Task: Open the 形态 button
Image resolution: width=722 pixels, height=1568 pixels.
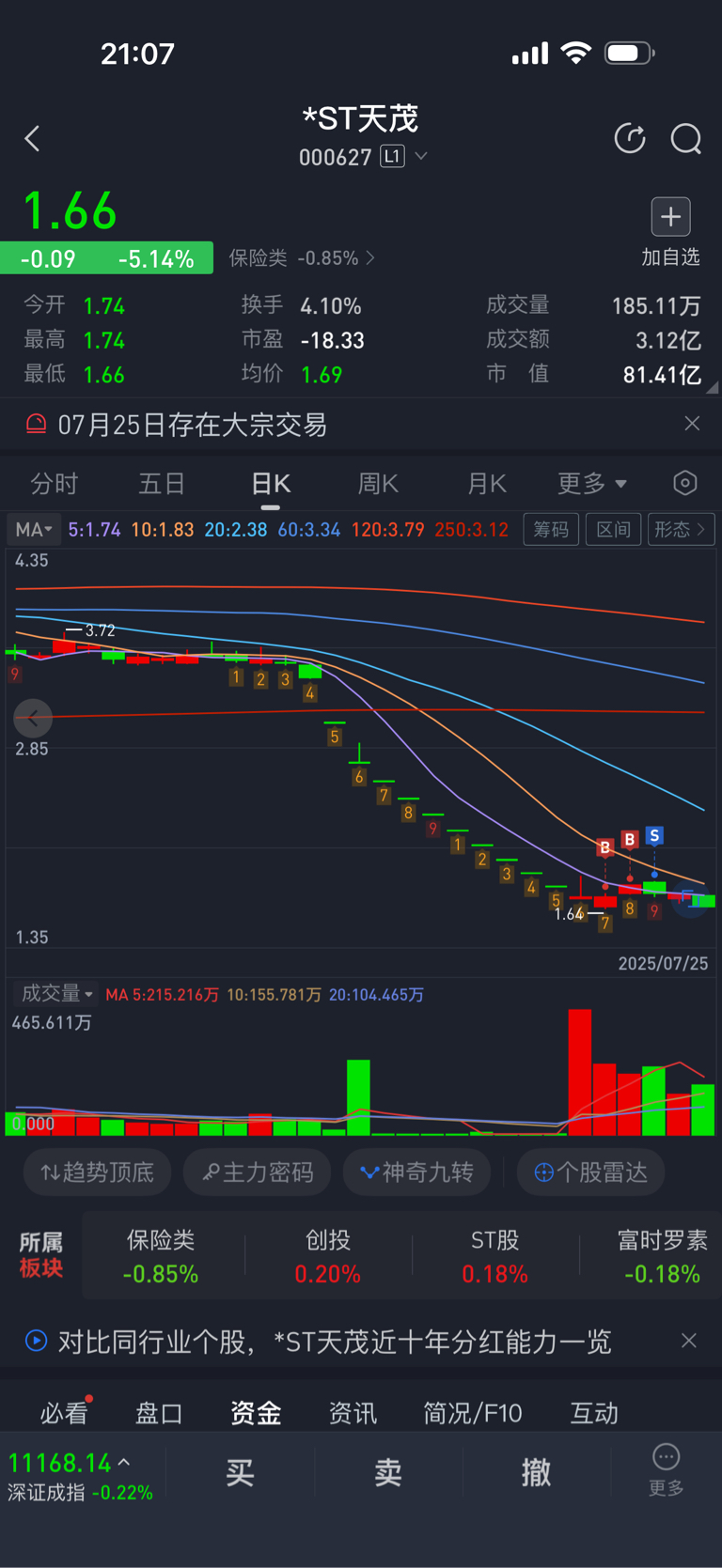Action: [x=680, y=530]
